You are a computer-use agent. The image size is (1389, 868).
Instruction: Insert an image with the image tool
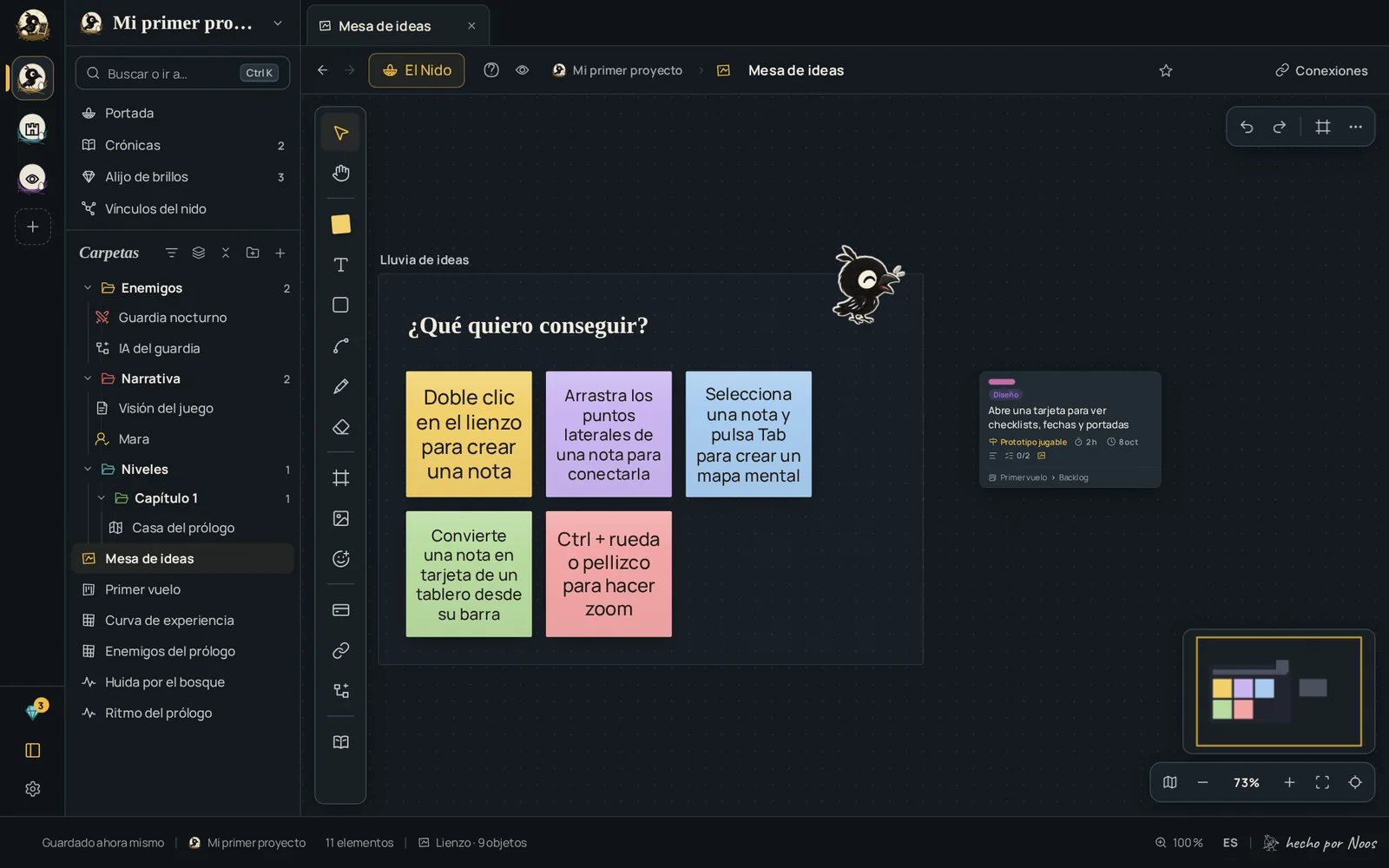tap(340, 518)
